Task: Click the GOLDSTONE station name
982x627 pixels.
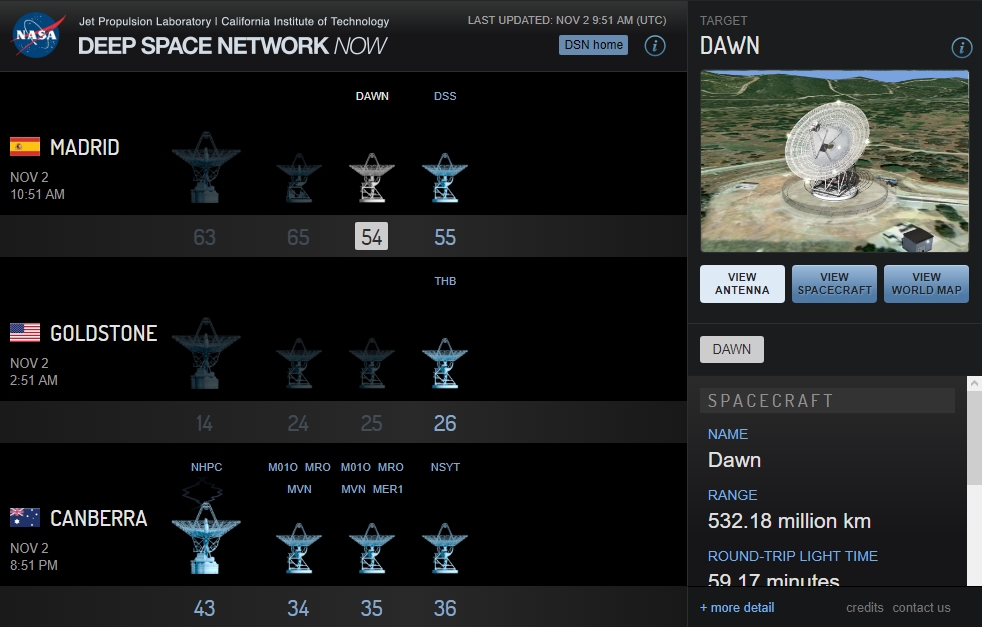Action: pos(103,333)
